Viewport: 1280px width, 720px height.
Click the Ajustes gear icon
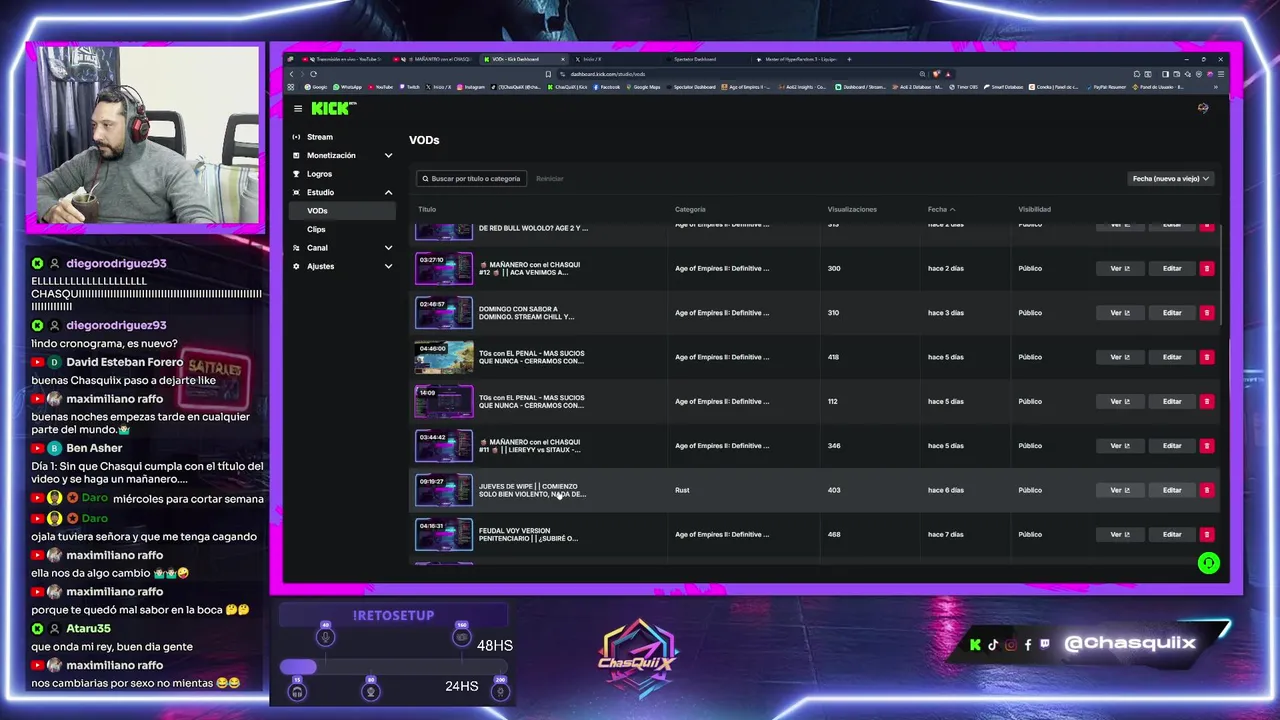(296, 266)
